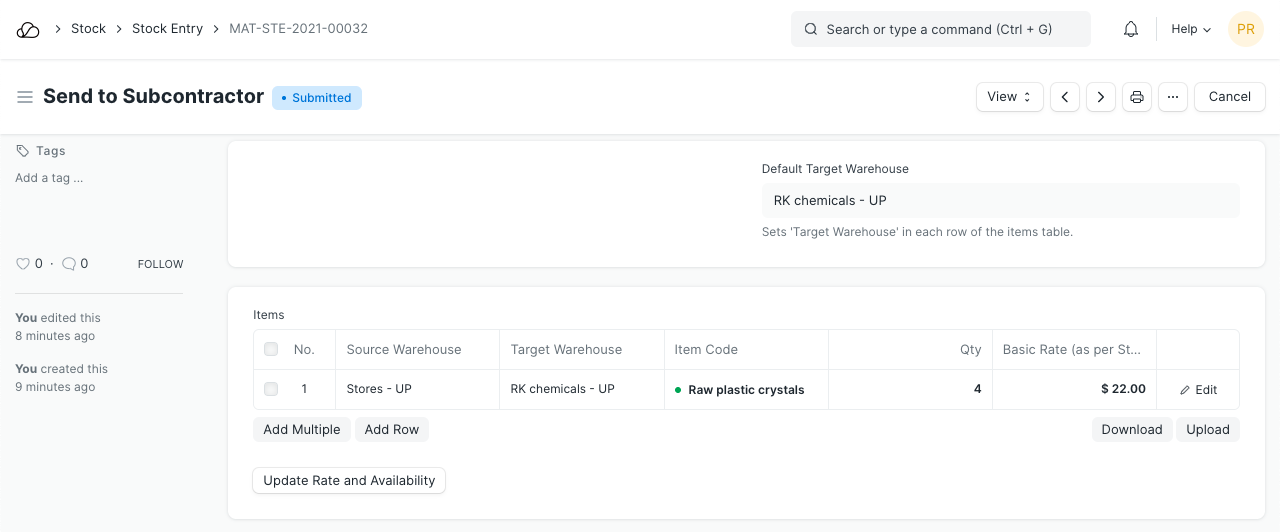
Task: Open the Help dropdown menu
Action: coord(1191,30)
